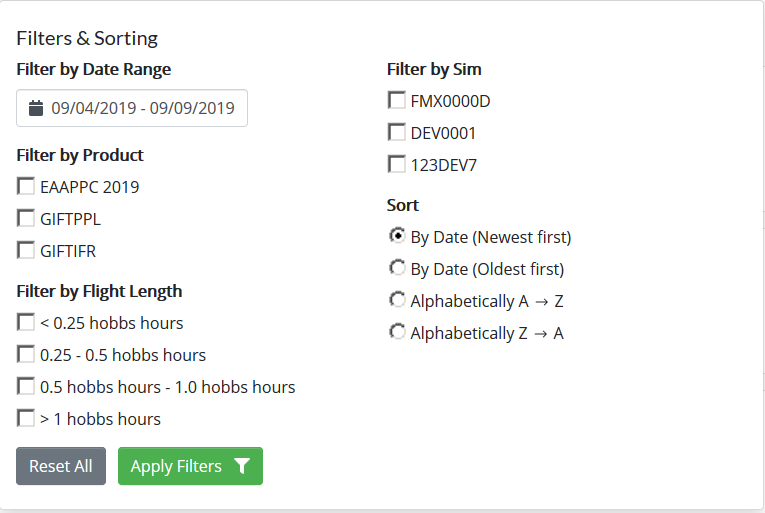This screenshot has height=513, width=765.
Task: Sort Alphabetically A → Z
Action: pos(397,300)
